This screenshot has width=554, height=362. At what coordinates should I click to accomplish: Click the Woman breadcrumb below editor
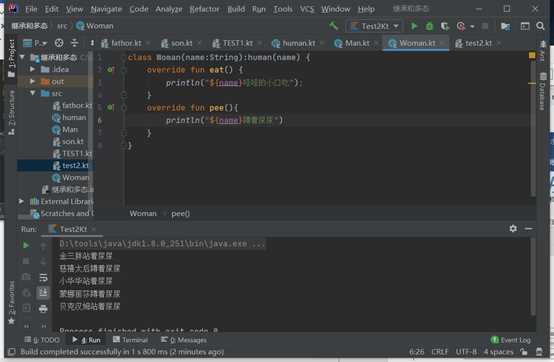143,213
